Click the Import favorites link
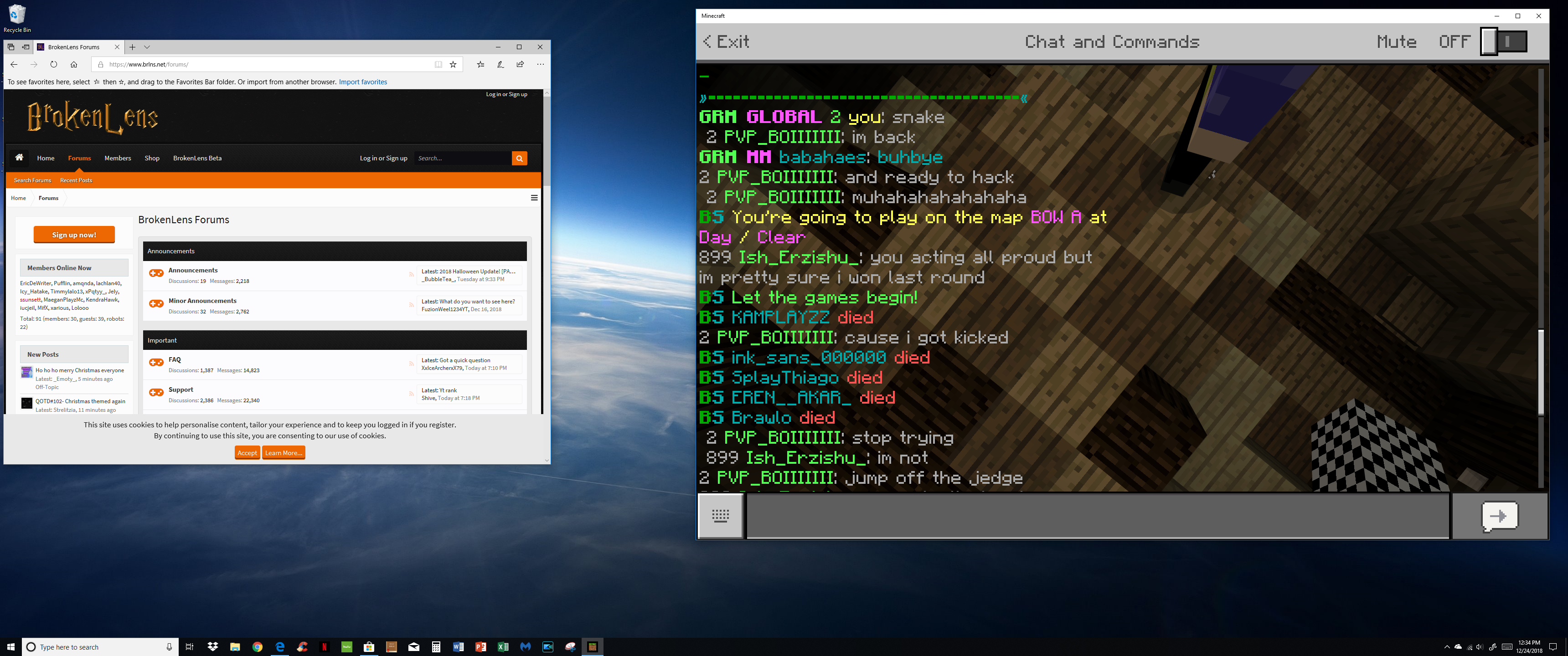Image resolution: width=1568 pixels, height=656 pixels. [x=363, y=82]
